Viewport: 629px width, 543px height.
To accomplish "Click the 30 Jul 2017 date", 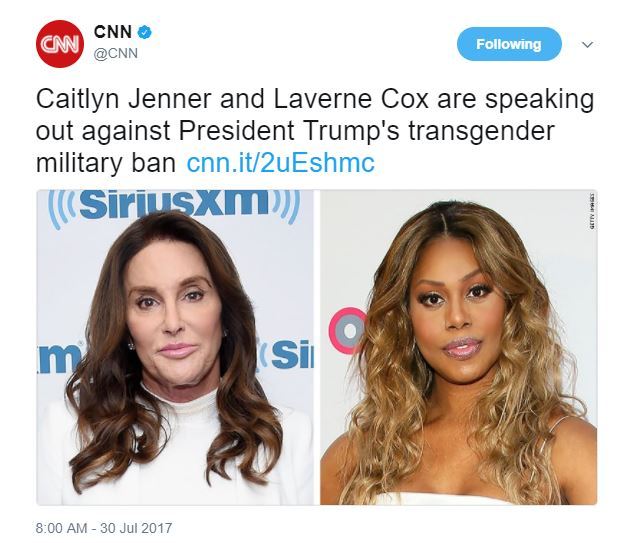I will pyautogui.click(x=136, y=528).
